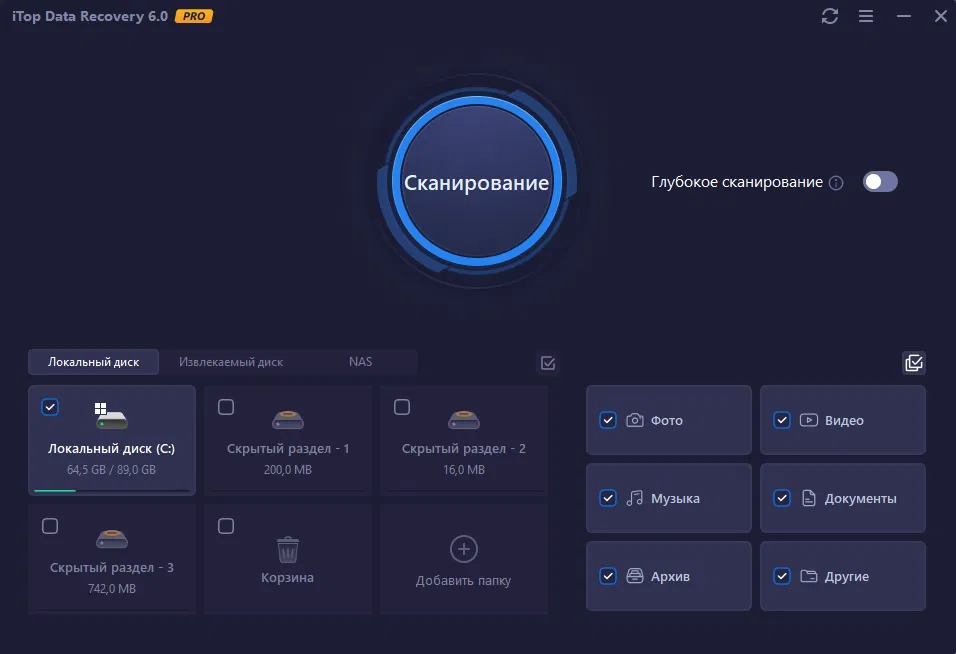Uncheck the Другие checkbox
This screenshot has height=654, width=956.
point(782,577)
